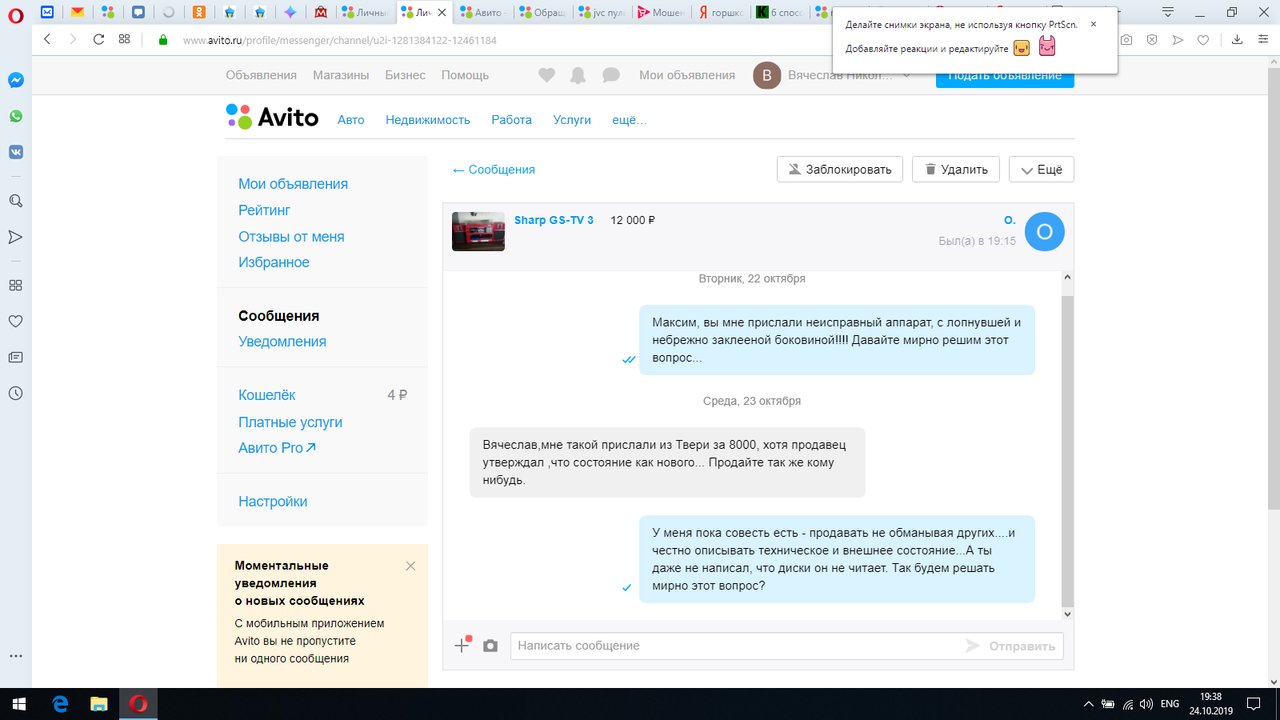Open "Настройки" in left sidebar
Image resolution: width=1280 pixels, height=720 pixels.
(x=272, y=501)
